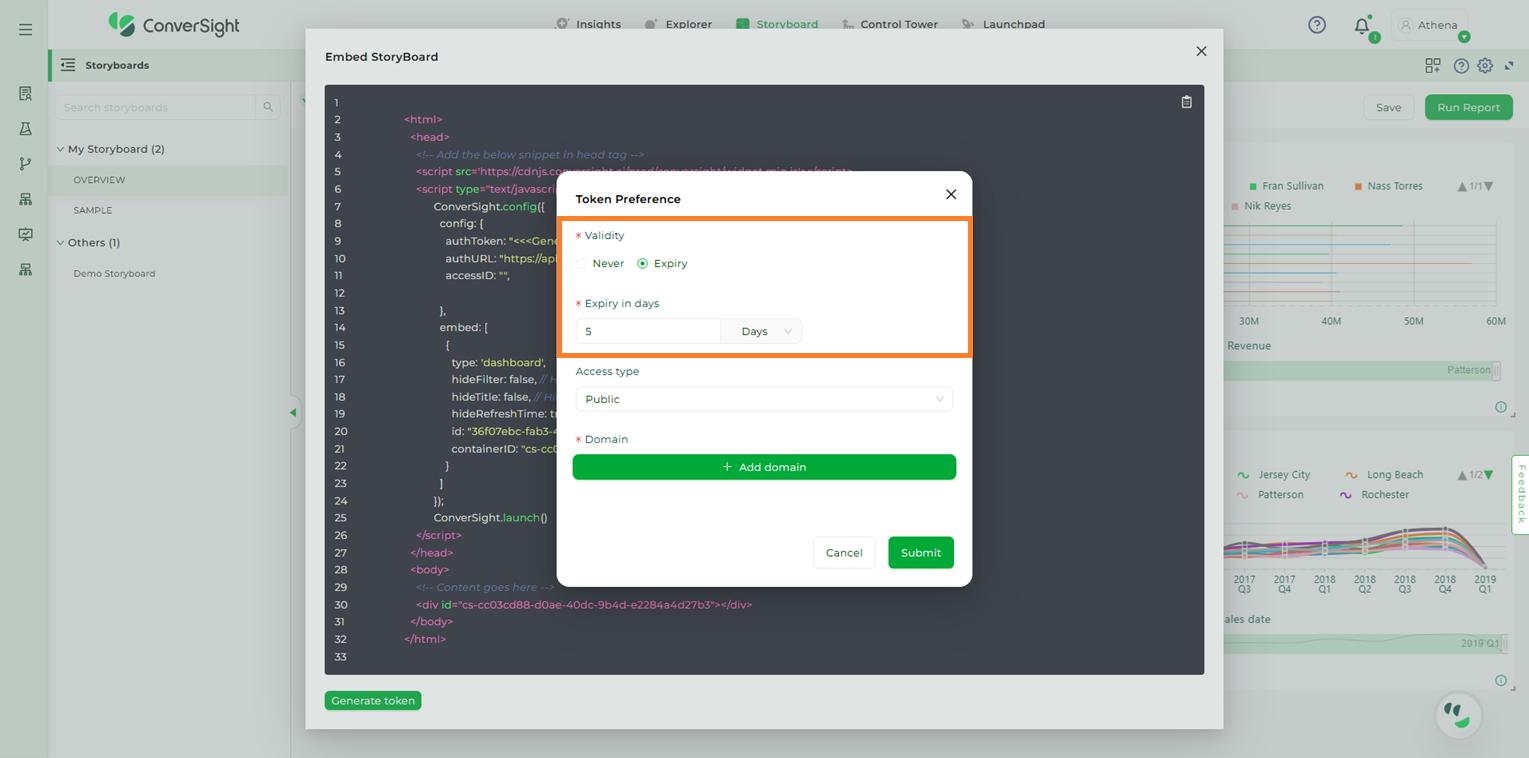Click the Expiry in days input field
The image size is (1529, 758).
pos(648,332)
